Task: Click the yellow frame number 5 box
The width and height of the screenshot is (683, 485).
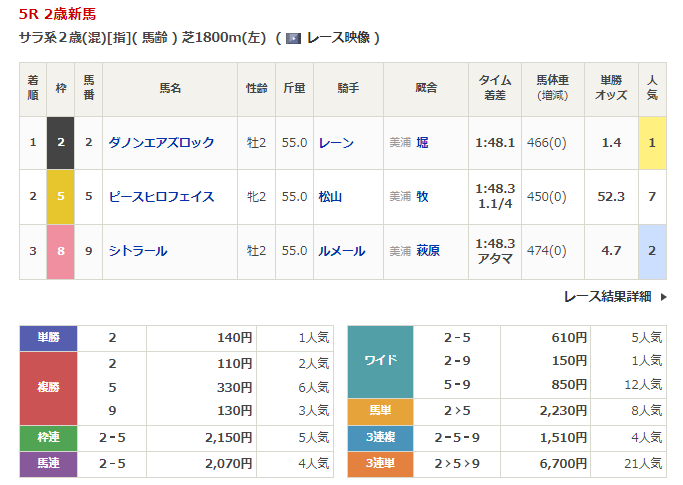Action: pyautogui.click(x=61, y=197)
